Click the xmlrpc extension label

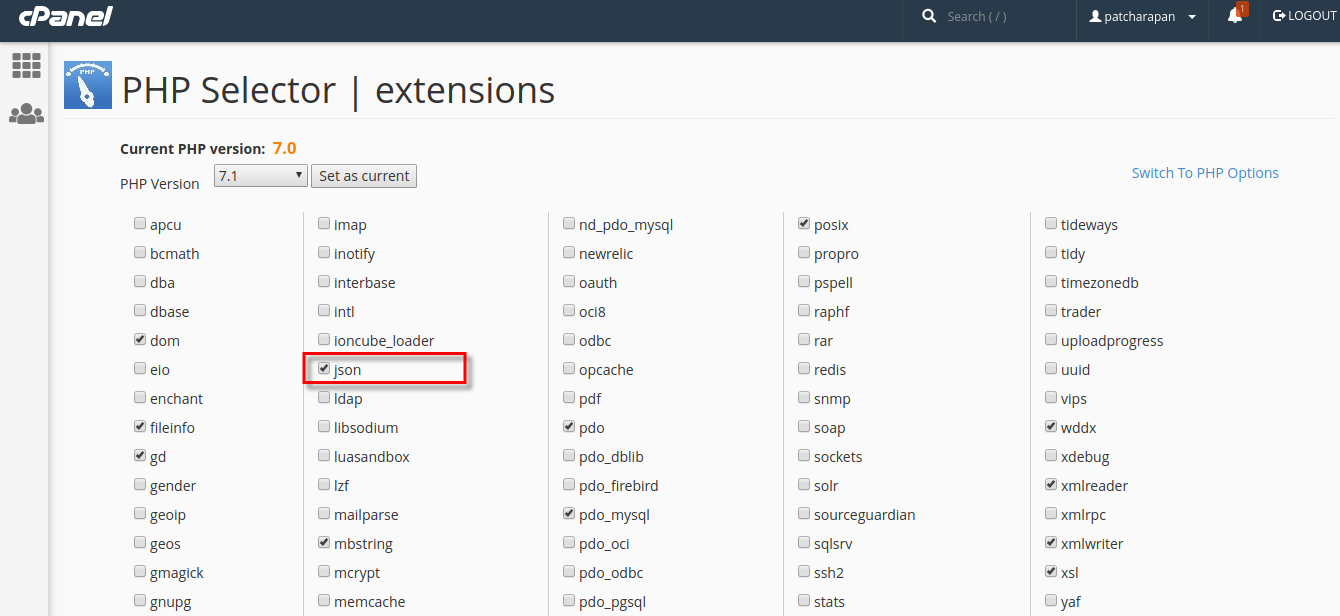coord(1083,516)
